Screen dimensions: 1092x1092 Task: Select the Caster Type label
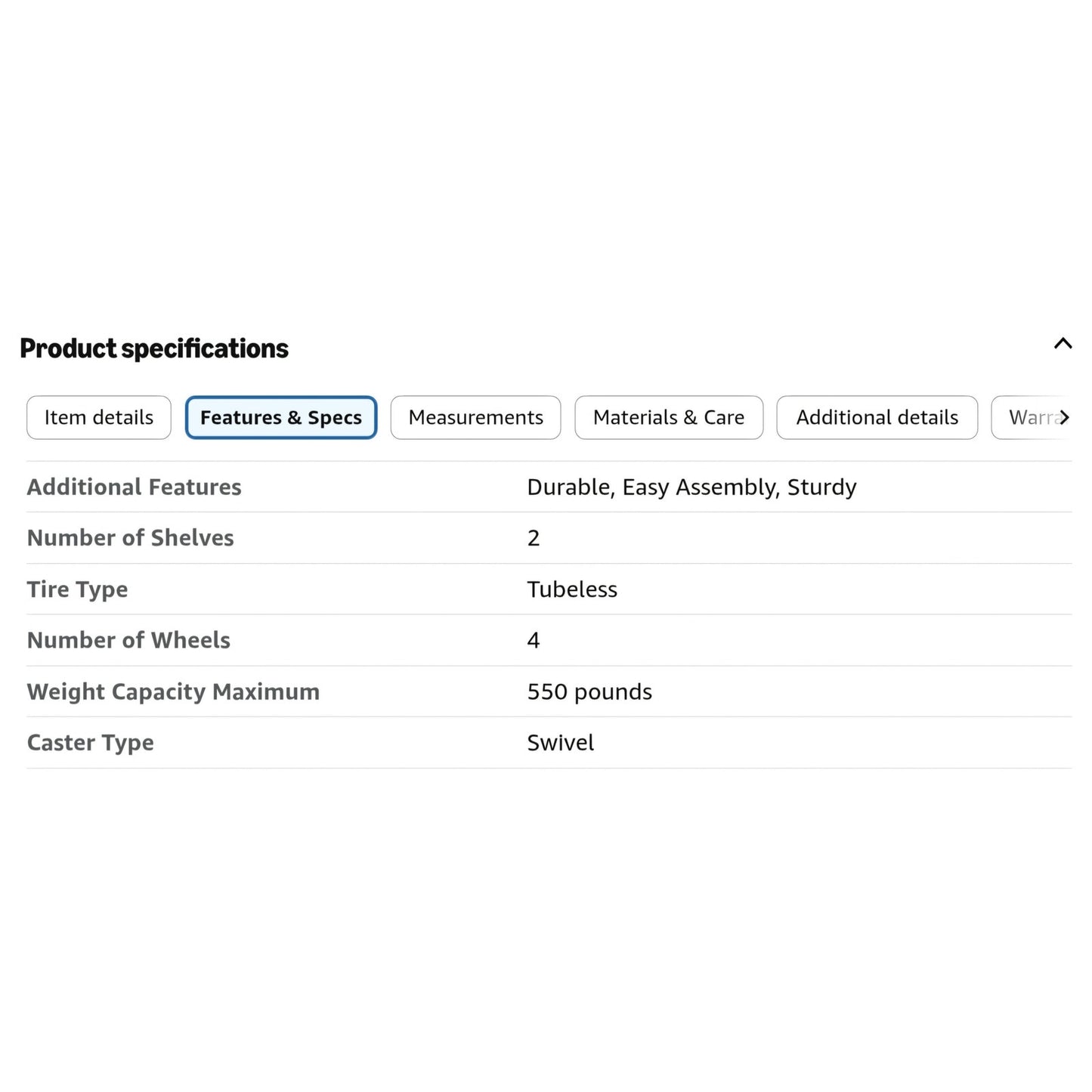(x=91, y=743)
